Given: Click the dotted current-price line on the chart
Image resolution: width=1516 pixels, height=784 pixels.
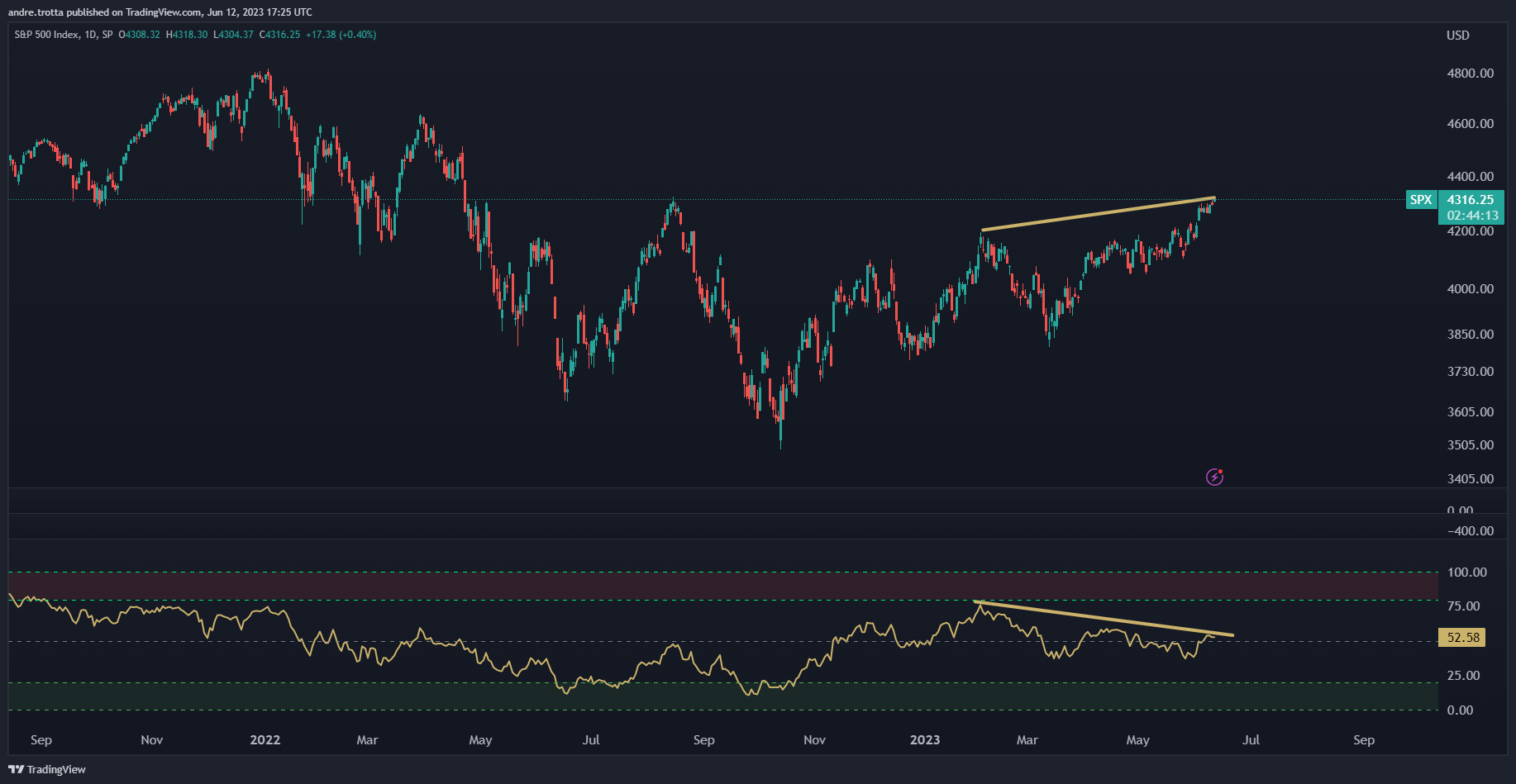Looking at the screenshot, I should 744,199.
